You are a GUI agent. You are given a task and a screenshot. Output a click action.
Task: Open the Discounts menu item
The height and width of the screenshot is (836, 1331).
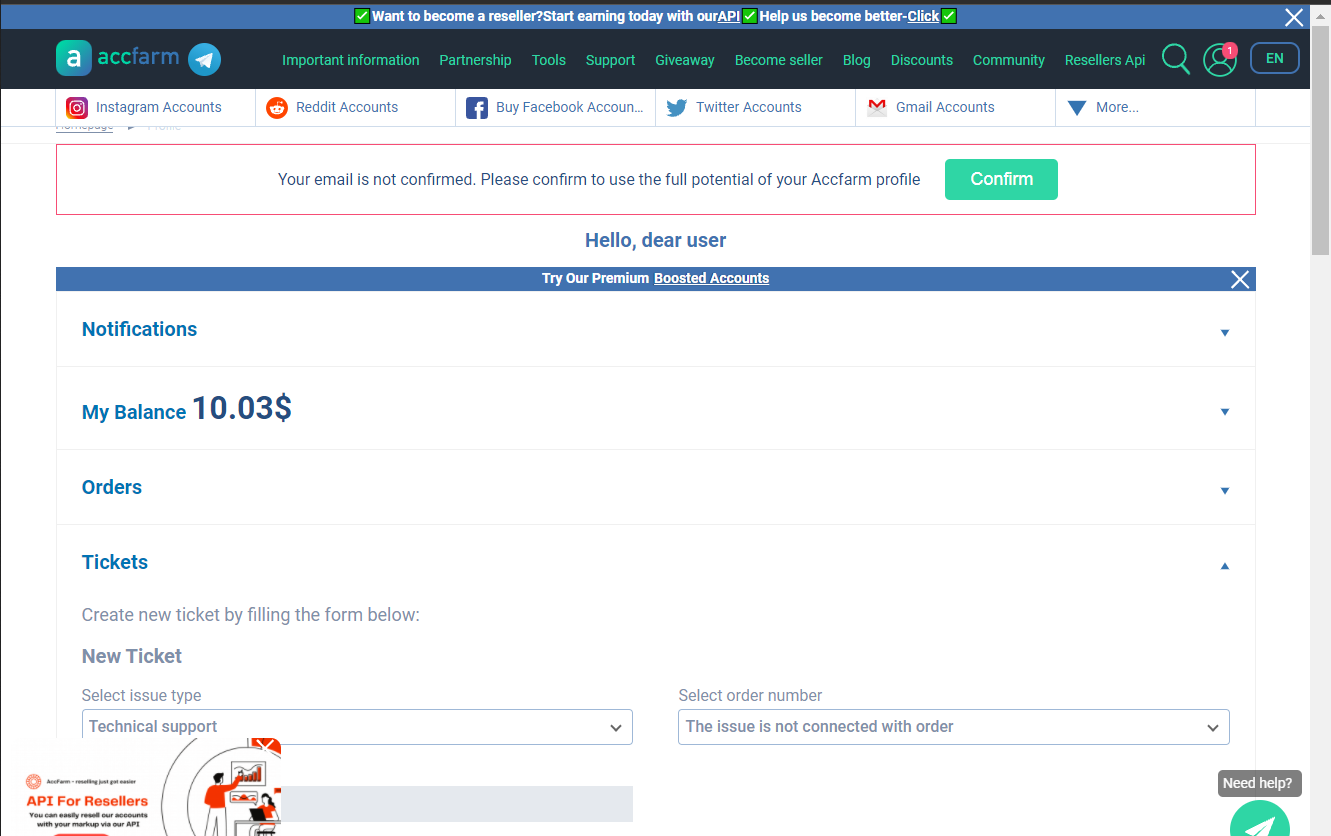(922, 60)
